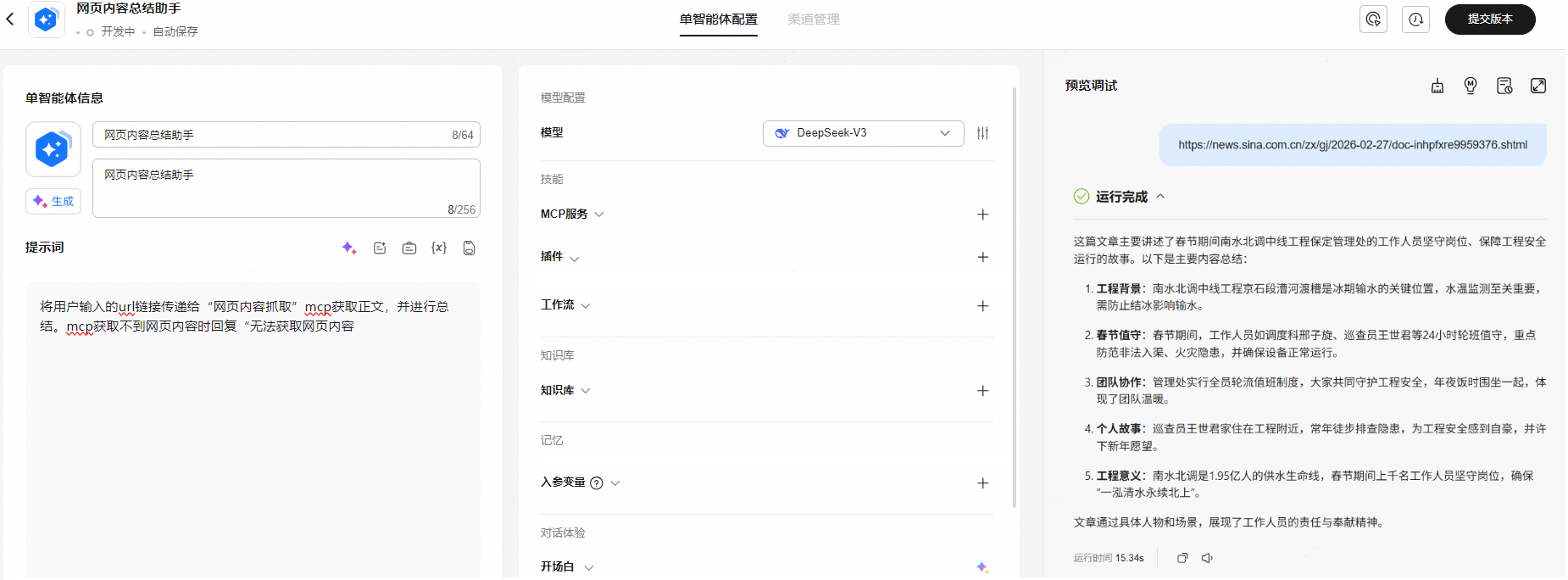Viewport: 1568px width, 580px height.
Task: Click the variable braces {x} icon in the prompt toolbar
Action: (439, 248)
